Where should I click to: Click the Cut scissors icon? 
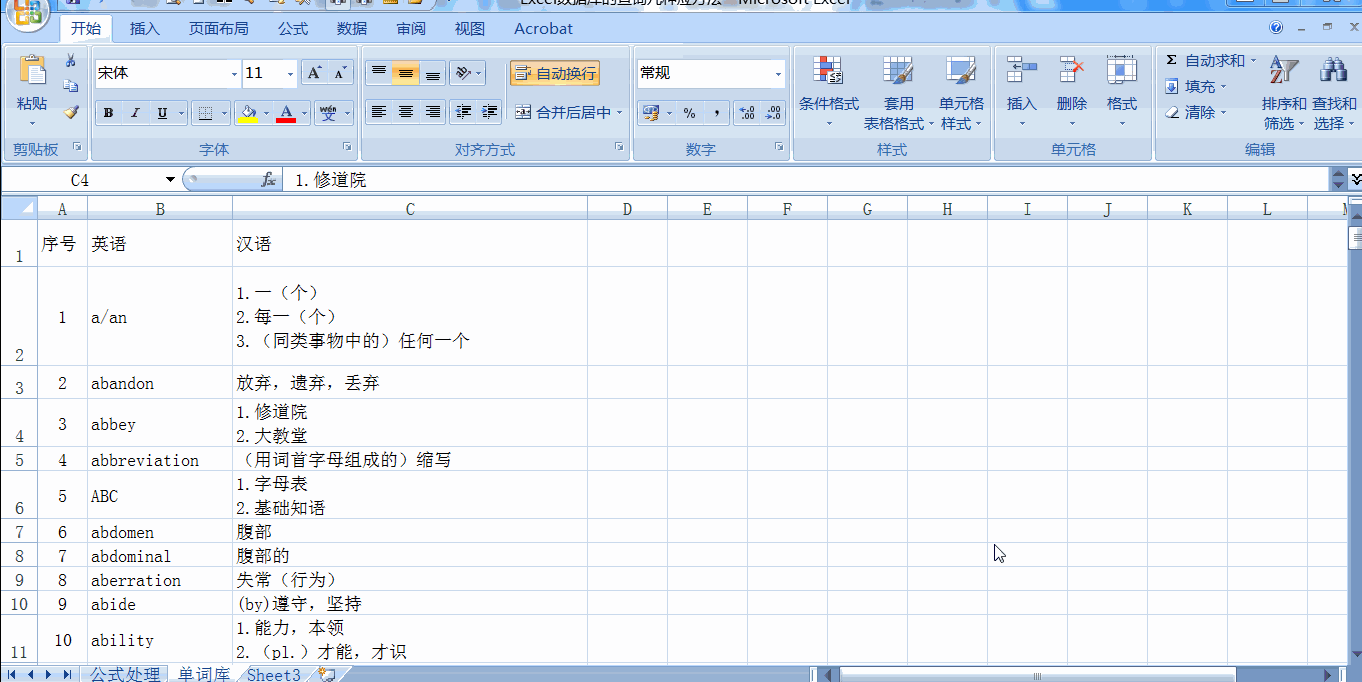pyautogui.click(x=71, y=61)
